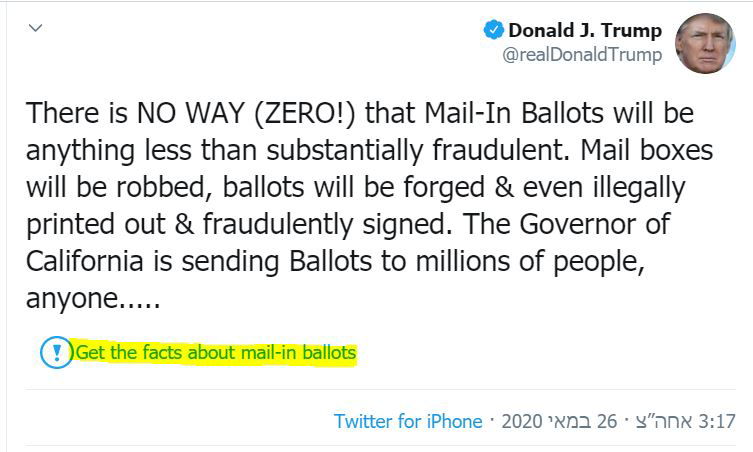Open the tweet options chevron menu
The width and height of the screenshot is (753, 452).
(x=36, y=27)
